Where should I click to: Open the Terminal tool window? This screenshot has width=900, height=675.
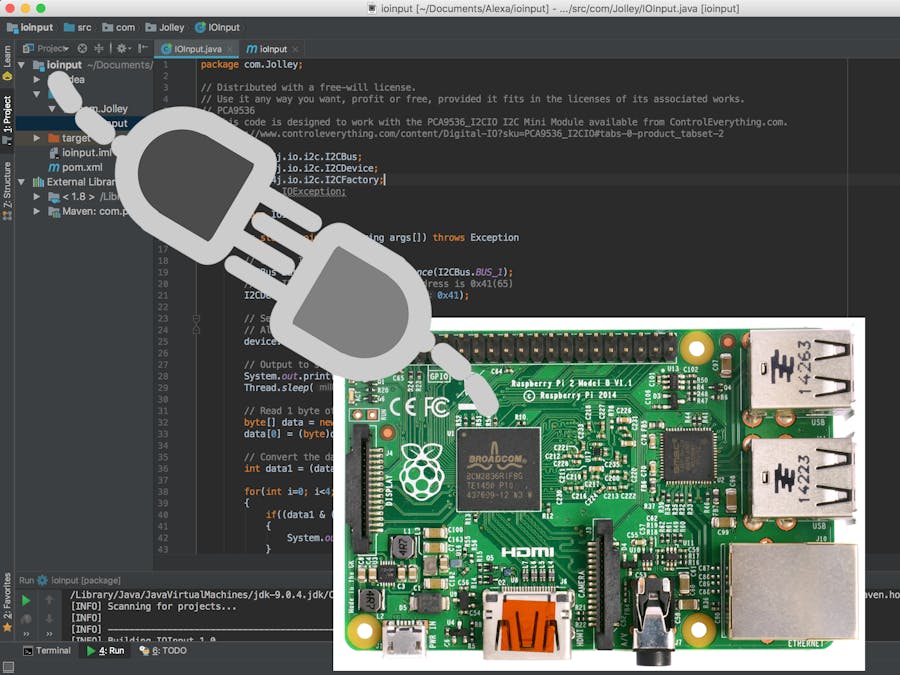point(47,650)
